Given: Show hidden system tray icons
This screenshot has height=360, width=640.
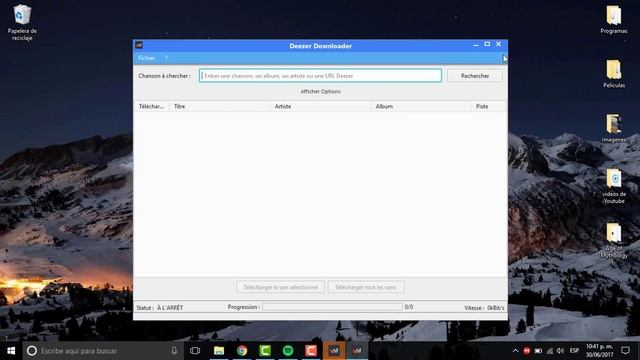Looking at the screenshot, I should coord(516,351).
